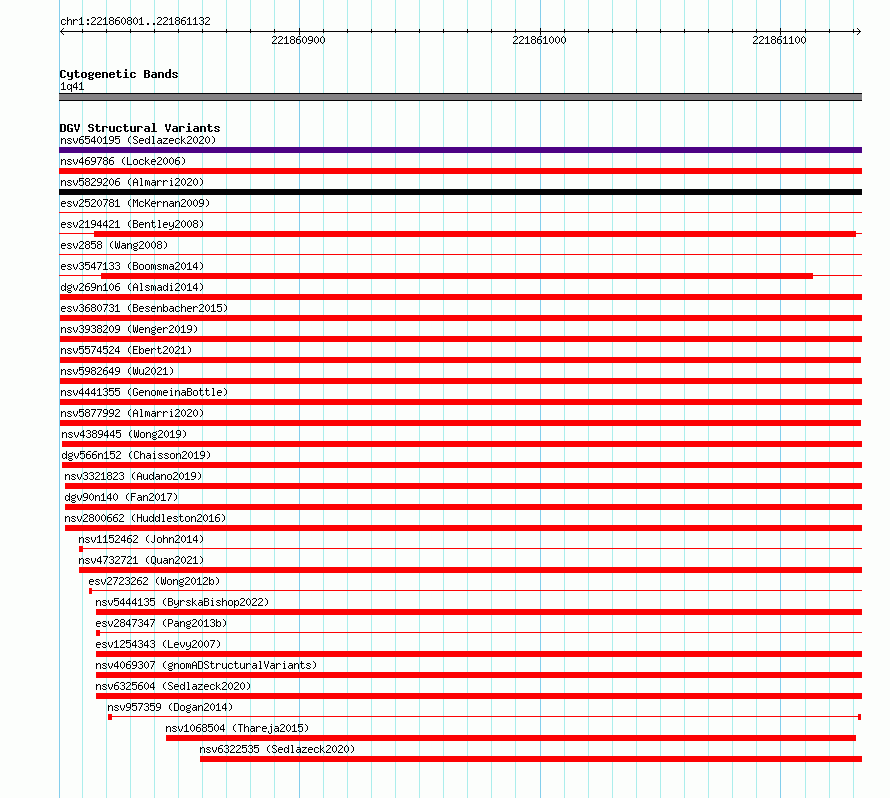Click dgv90n140 (Fan2017) label
The image size is (890, 798).
point(121,497)
